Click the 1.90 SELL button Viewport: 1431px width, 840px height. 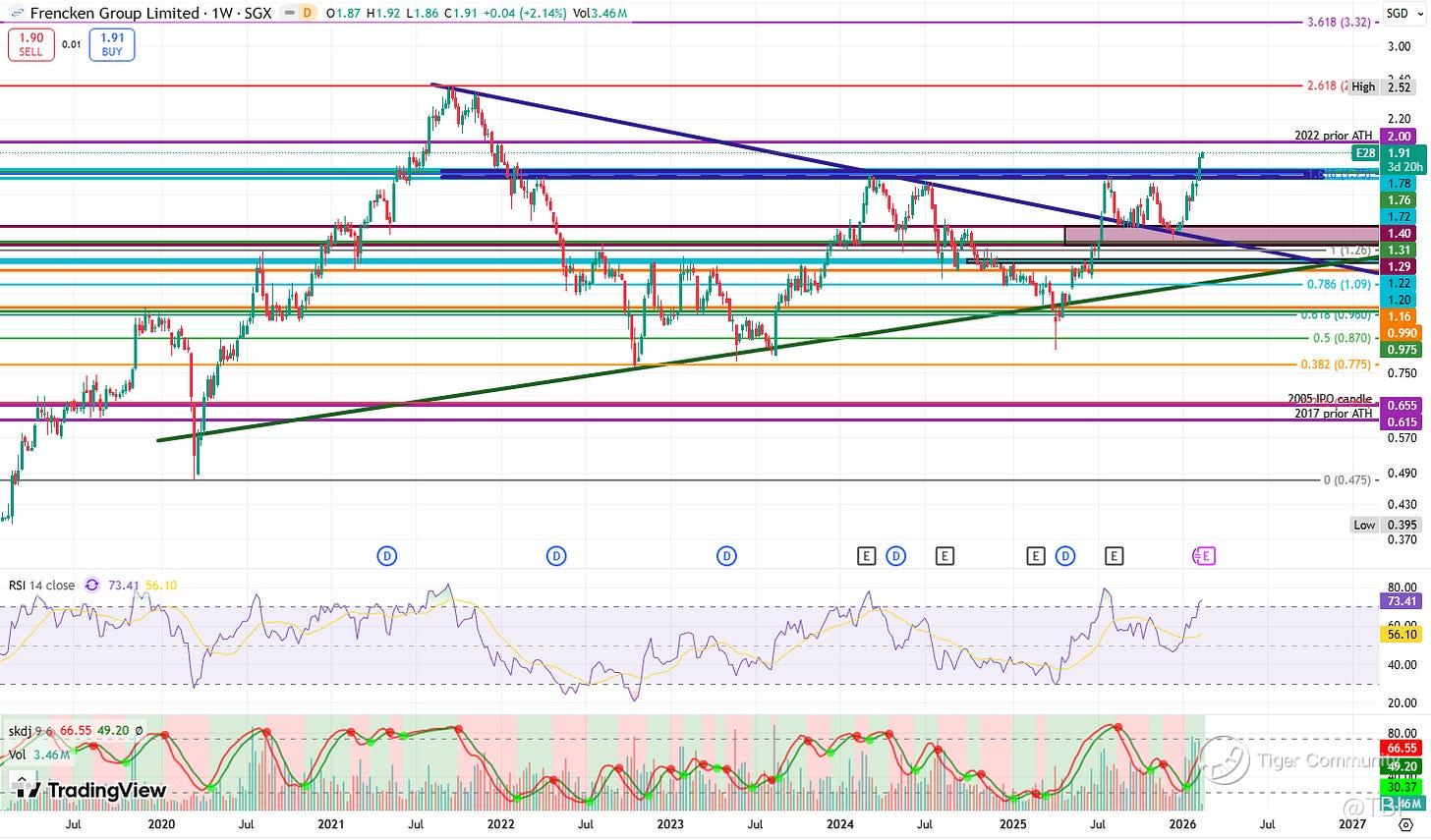pyautogui.click(x=30, y=45)
